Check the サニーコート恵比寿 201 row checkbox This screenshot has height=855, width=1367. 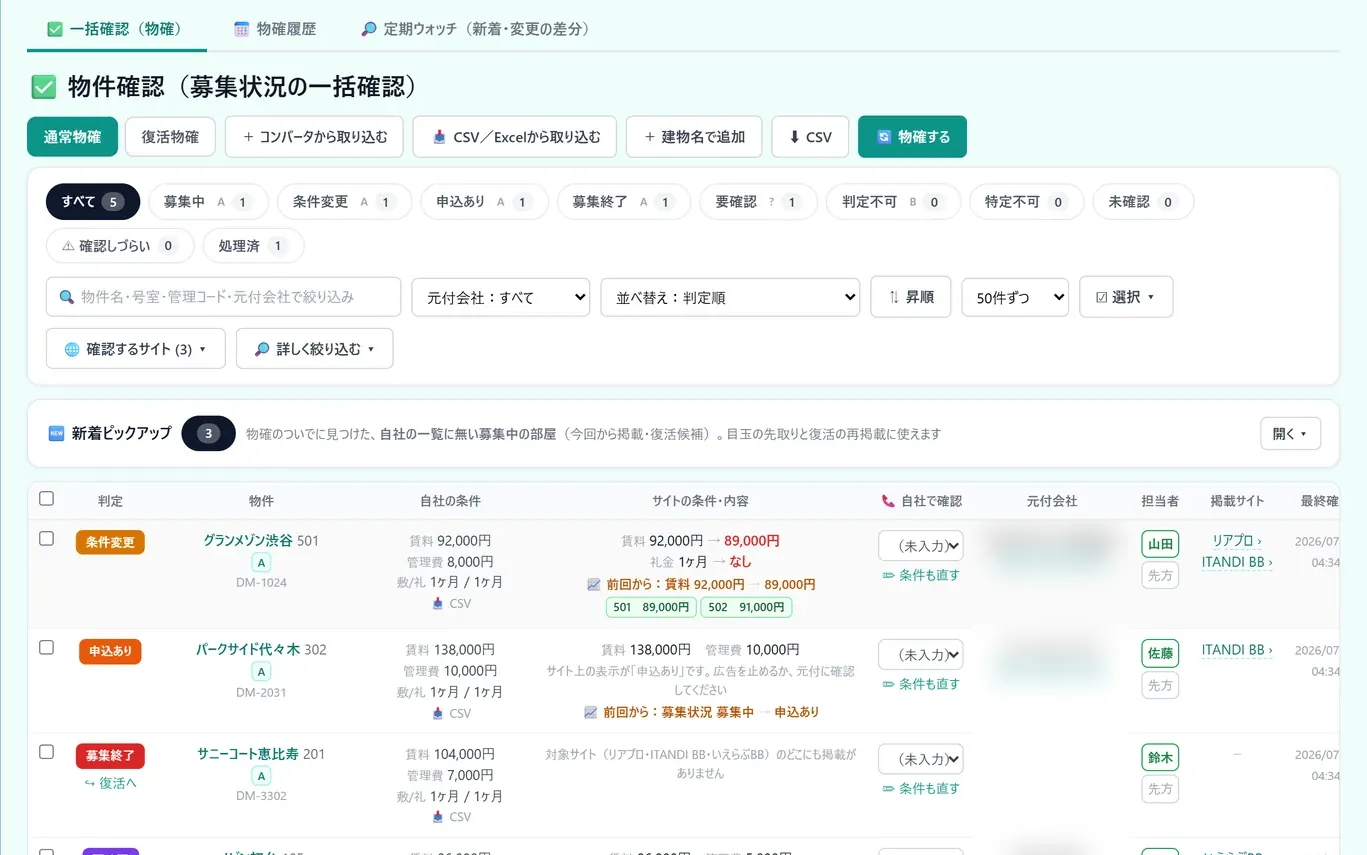tap(46, 751)
